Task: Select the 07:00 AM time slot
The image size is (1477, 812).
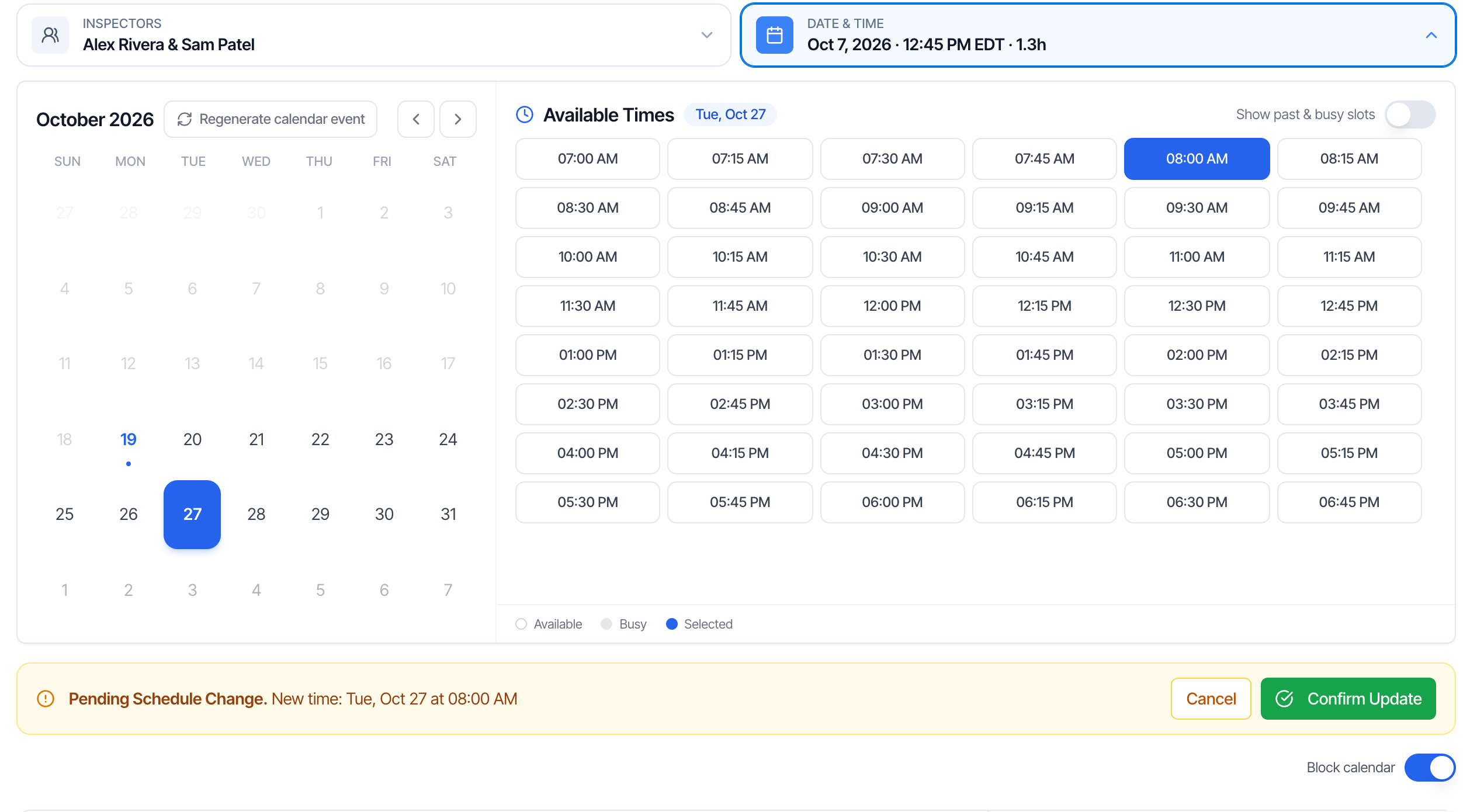Action: point(588,159)
